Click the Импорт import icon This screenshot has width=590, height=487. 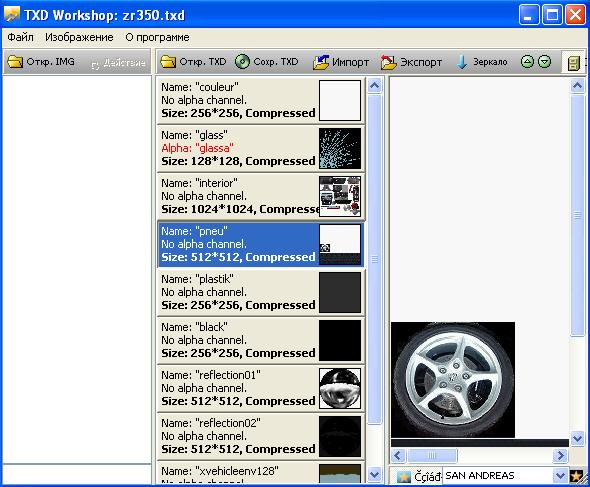point(321,62)
